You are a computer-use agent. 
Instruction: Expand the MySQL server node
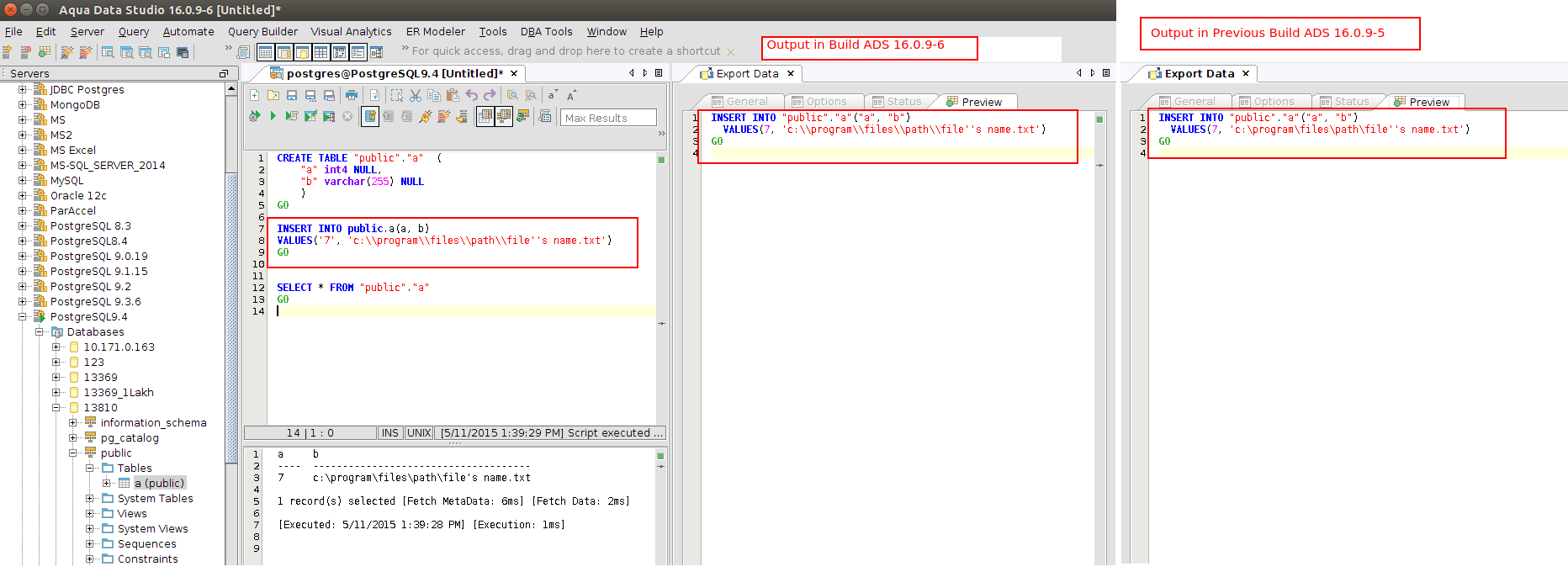(x=23, y=180)
